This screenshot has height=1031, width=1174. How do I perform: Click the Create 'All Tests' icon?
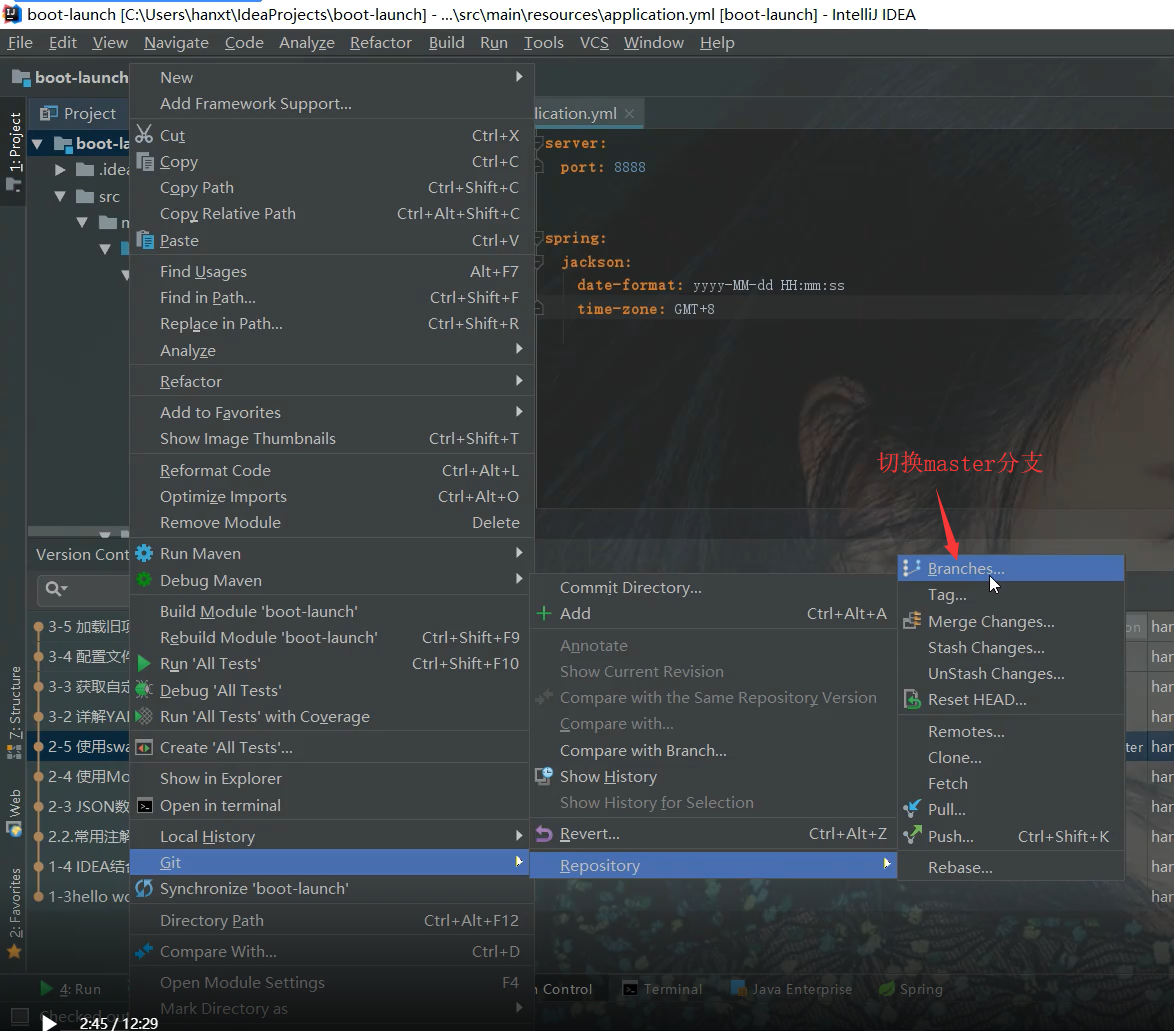coord(145,747)
